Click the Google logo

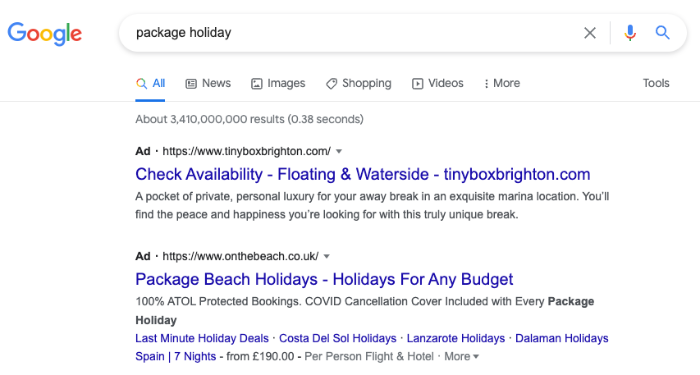[45, 33]
